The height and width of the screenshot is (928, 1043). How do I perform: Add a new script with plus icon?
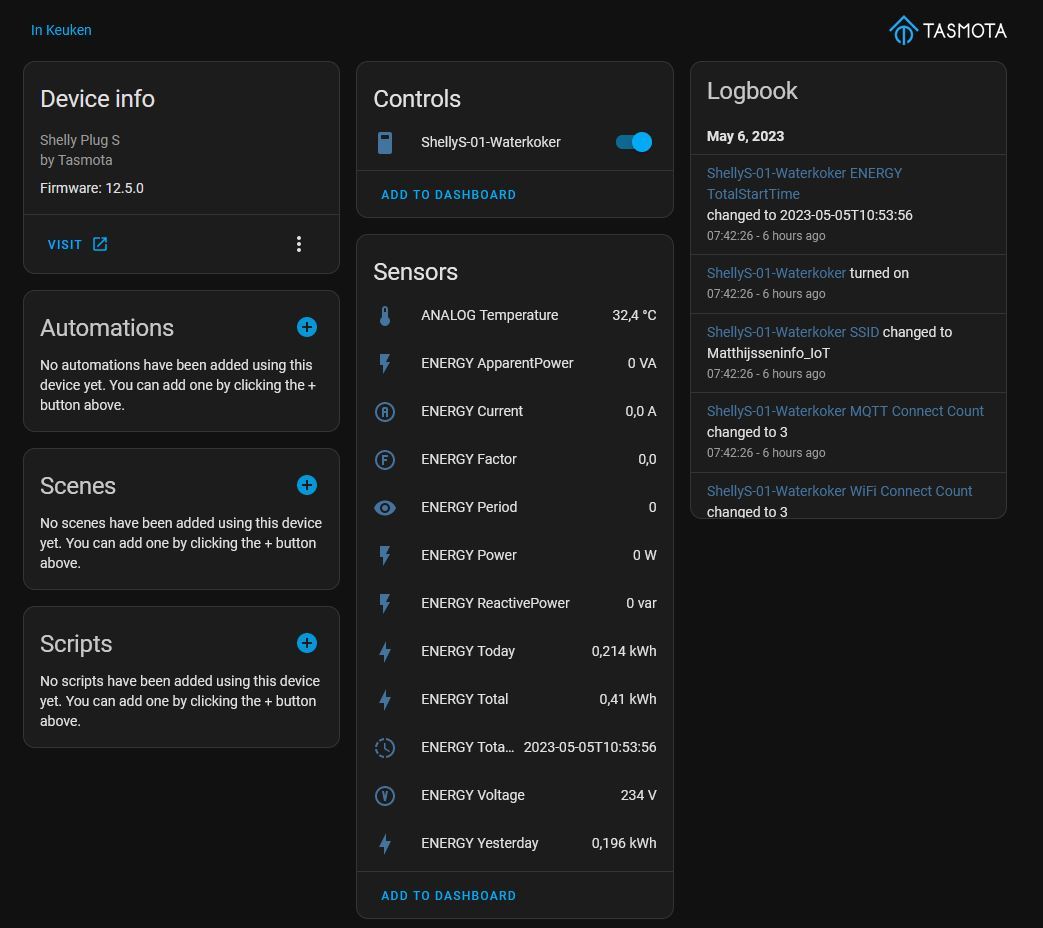click(x=307, y=643)
